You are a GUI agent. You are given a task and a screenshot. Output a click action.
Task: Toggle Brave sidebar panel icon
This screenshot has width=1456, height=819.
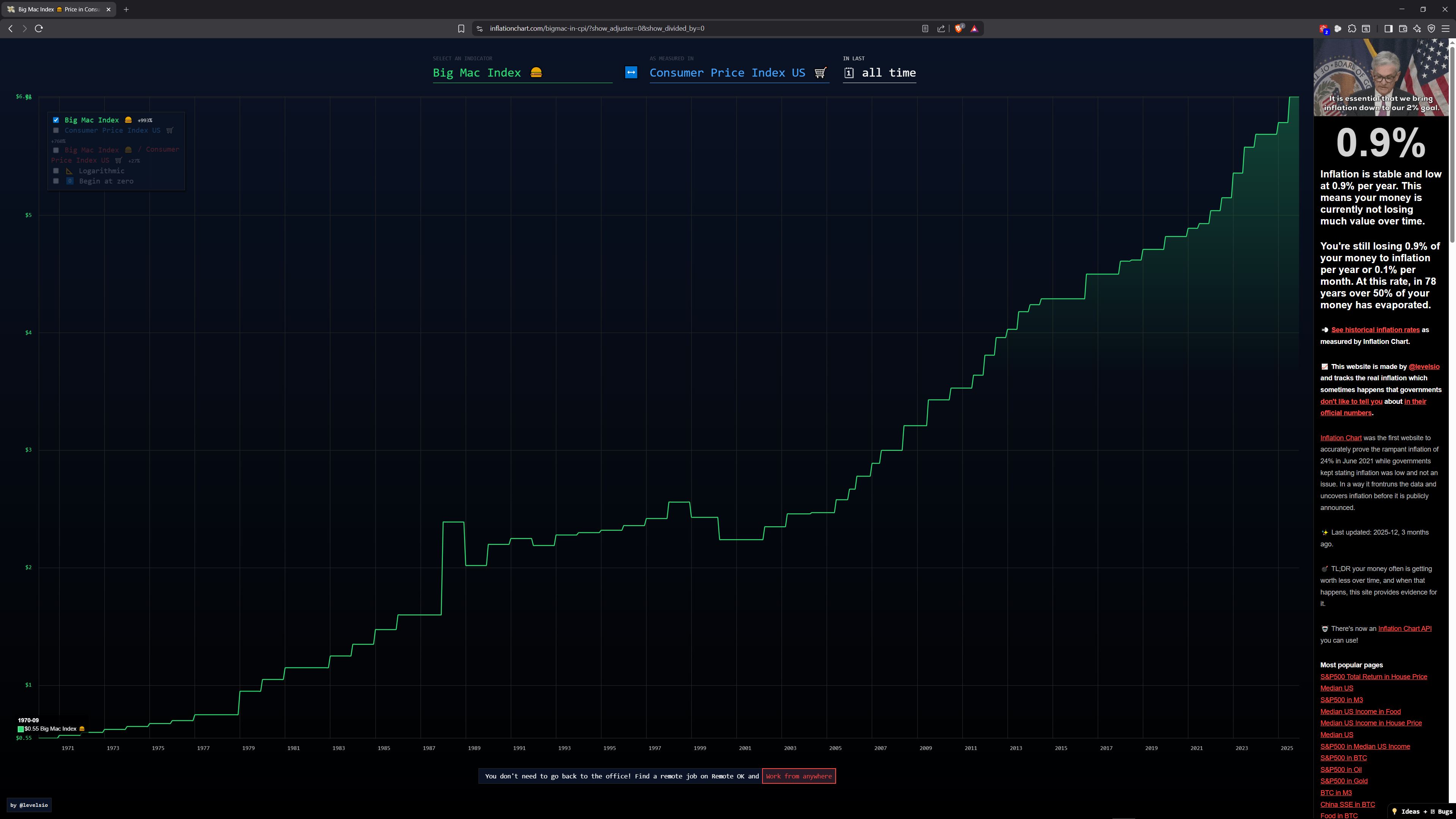[1388, 28]
